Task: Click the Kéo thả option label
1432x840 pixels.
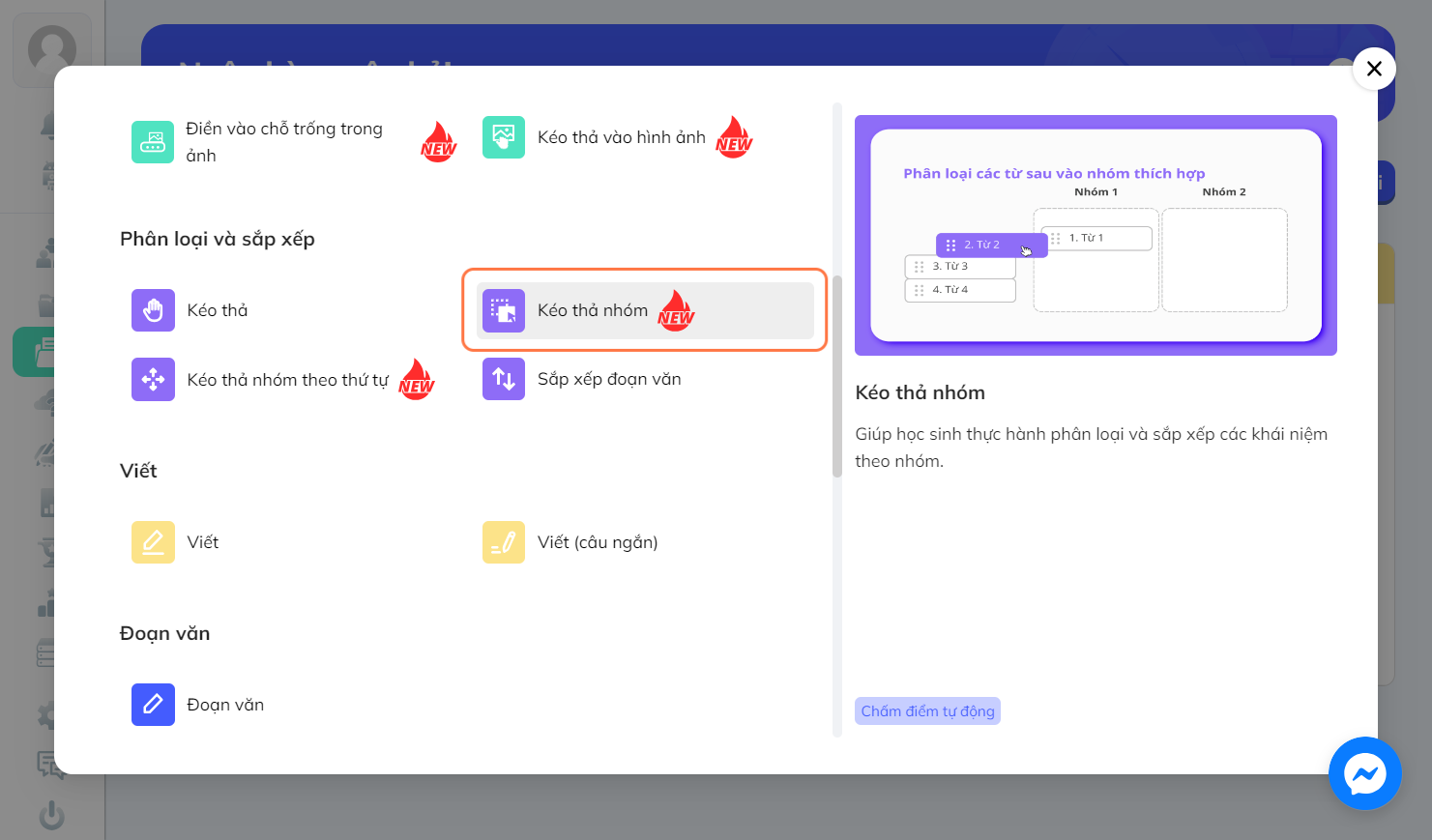Action: tap(218, 310)
